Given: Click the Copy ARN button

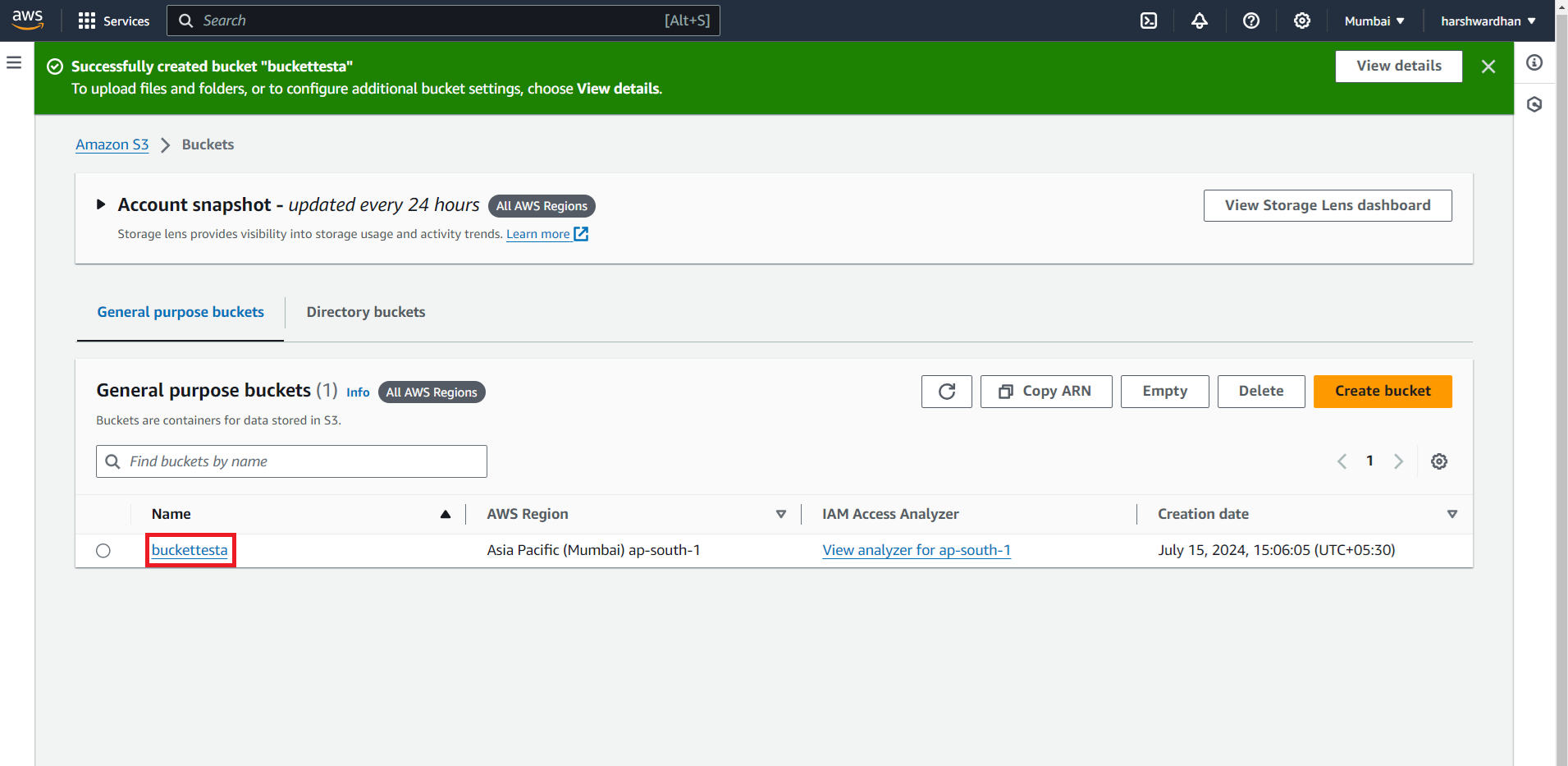Looking at the screenshot, I should click(x=1046, y=392).
